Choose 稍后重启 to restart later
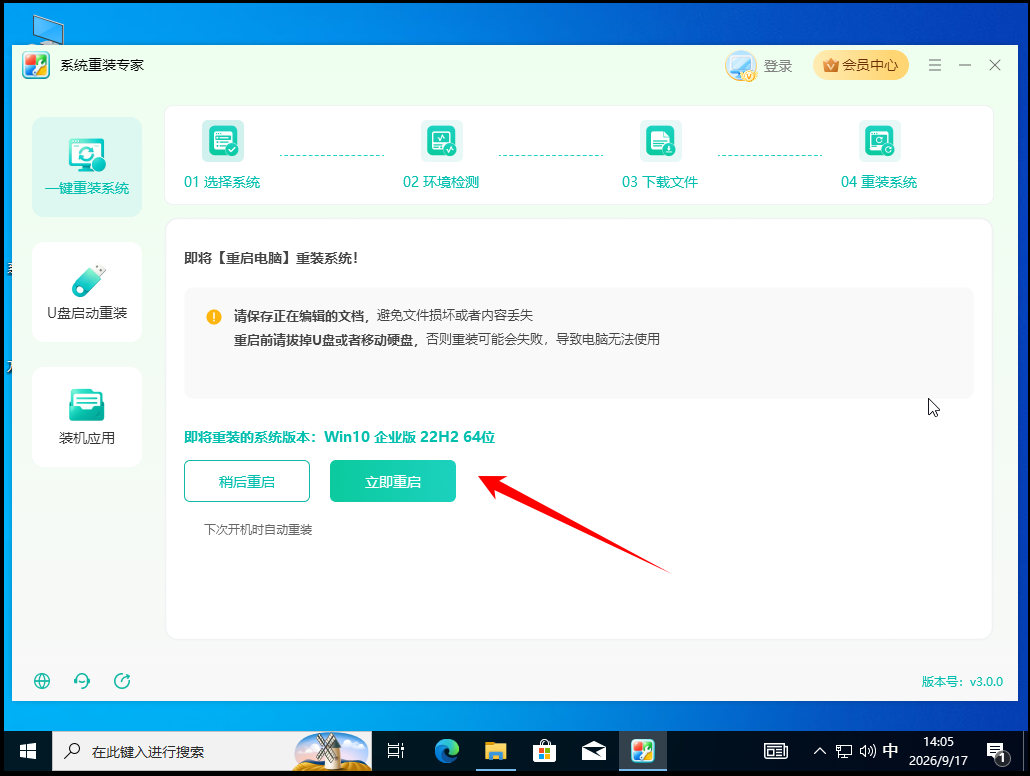This screenshot has height=776, width=1030. pyautogui.click(x=246, y=481)
